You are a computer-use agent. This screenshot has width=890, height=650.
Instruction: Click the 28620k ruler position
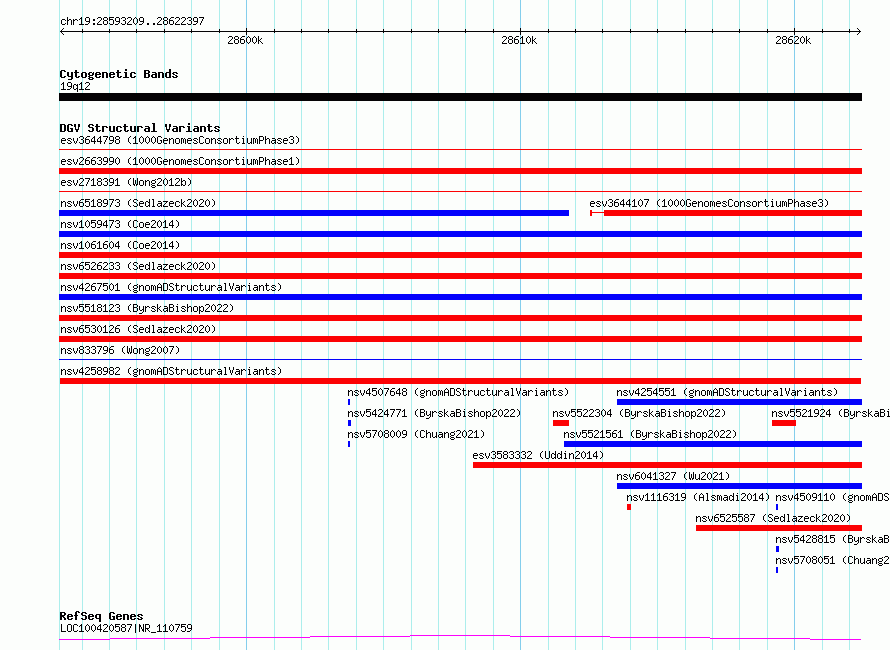793,40
